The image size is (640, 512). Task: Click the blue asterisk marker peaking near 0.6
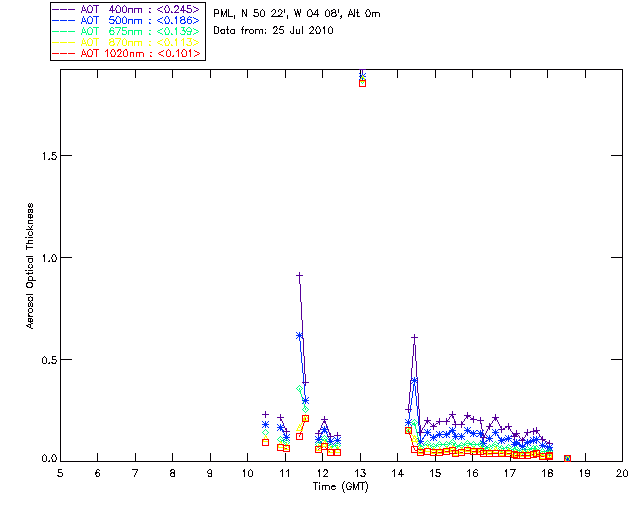pos(299,336)
